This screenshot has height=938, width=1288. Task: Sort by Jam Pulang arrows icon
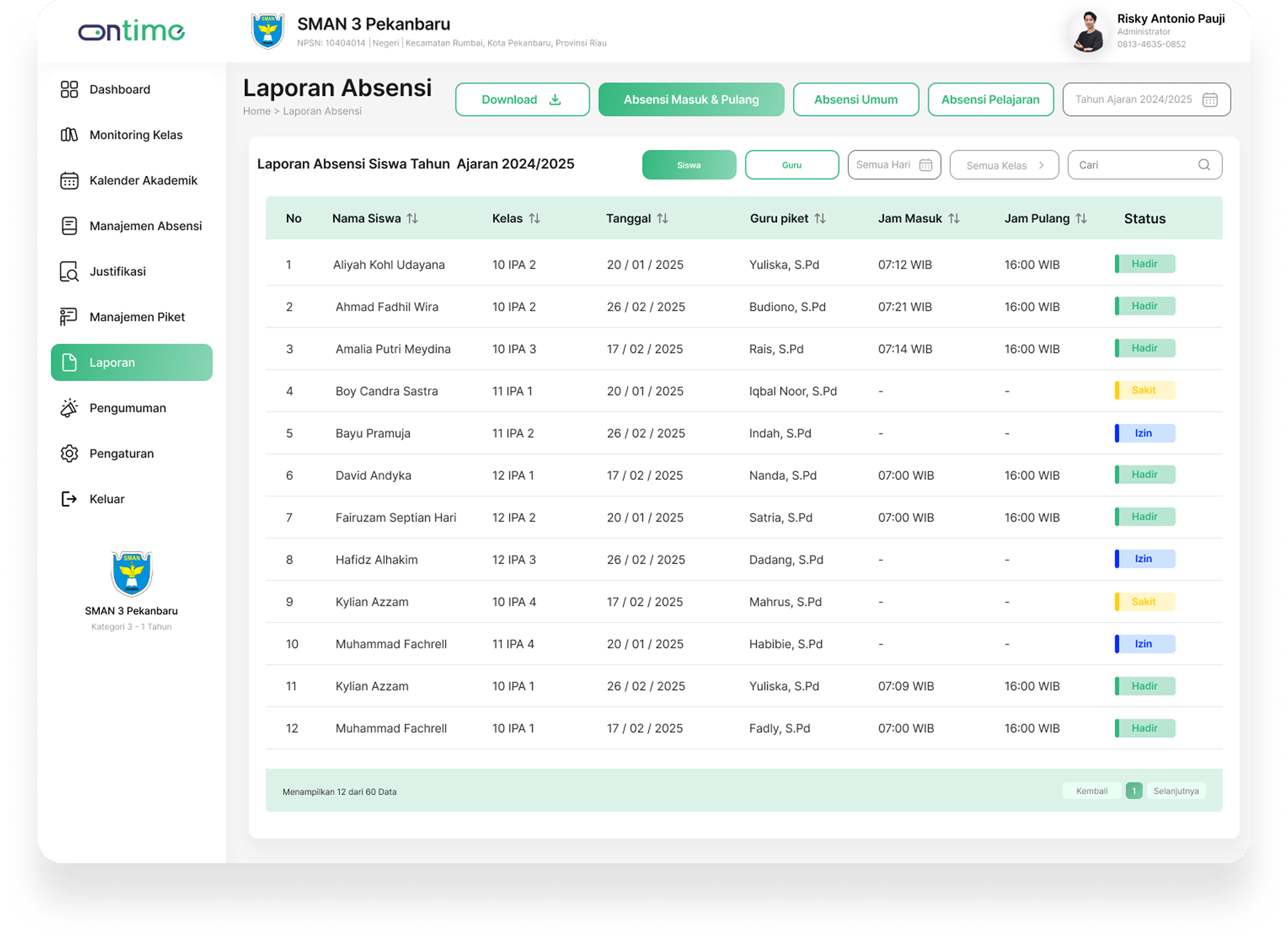(x=1081, y=218)
